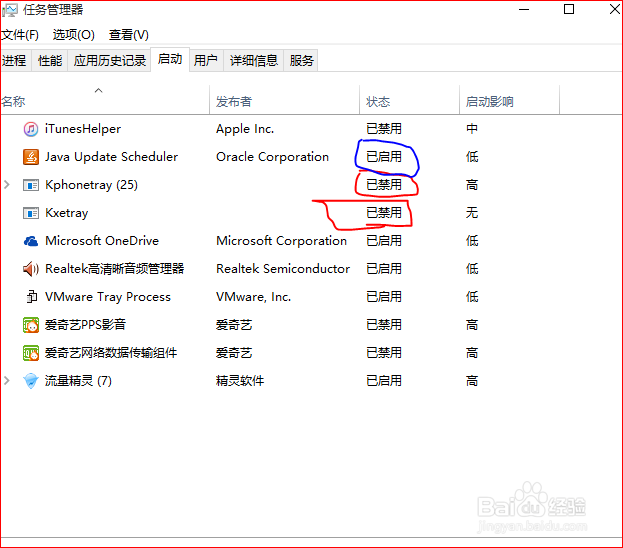
Task: Open the 文件(F) menu
Action: click(x=19, y=35)
